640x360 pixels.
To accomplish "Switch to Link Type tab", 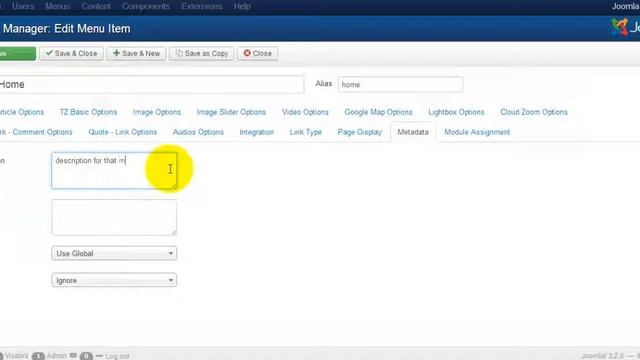I will (x=306, y=132).
